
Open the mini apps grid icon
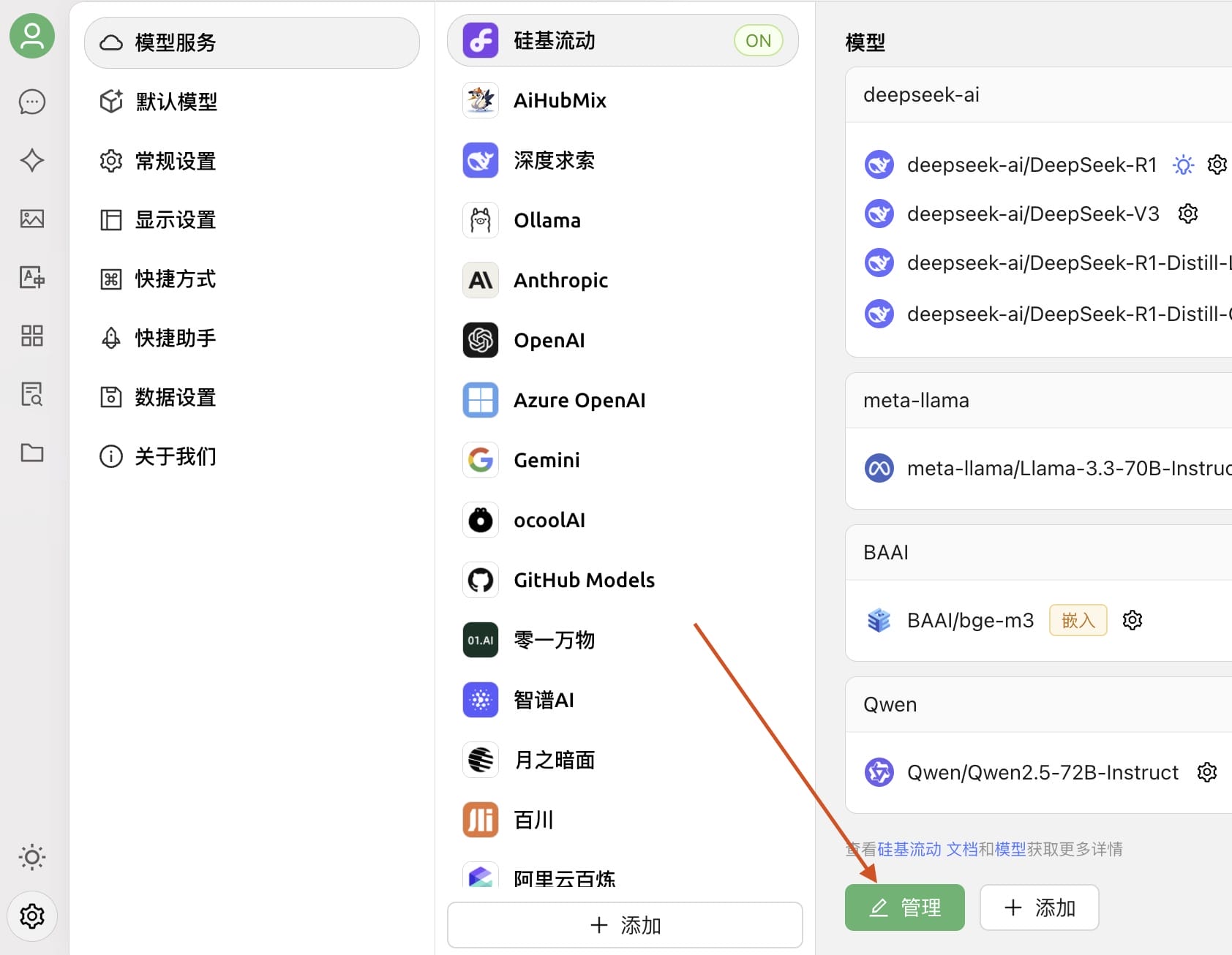(32, 336)
